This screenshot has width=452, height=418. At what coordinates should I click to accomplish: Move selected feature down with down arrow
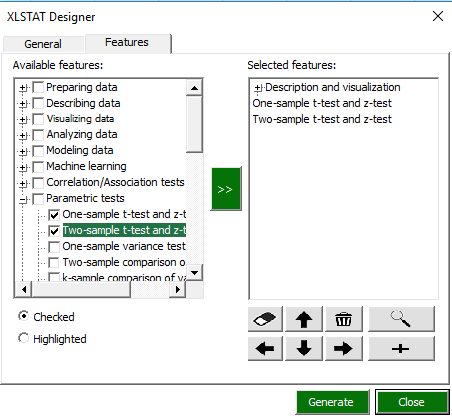click(x=304, y=349)
